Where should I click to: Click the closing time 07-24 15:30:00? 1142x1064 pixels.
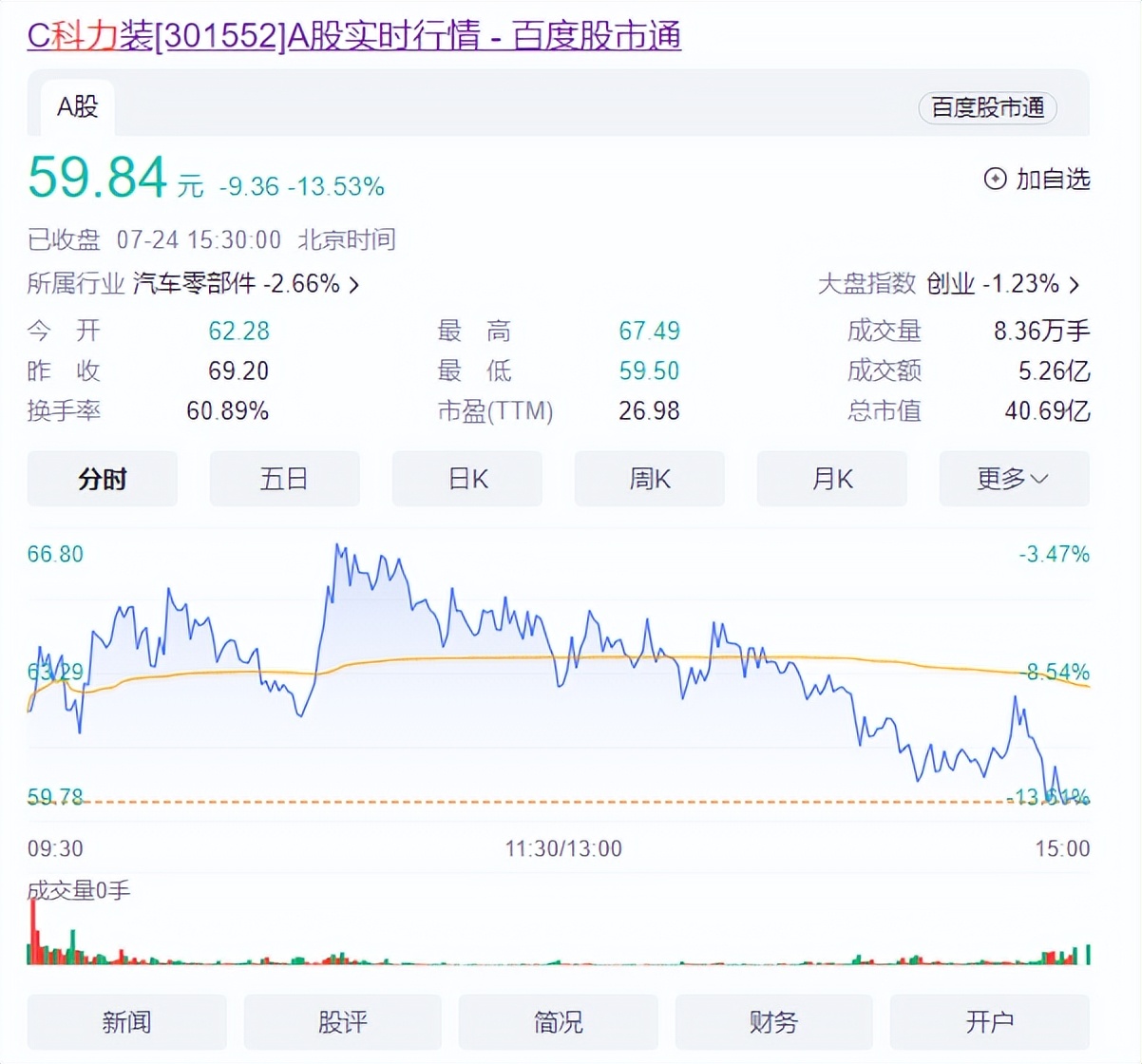pos(199,239)
